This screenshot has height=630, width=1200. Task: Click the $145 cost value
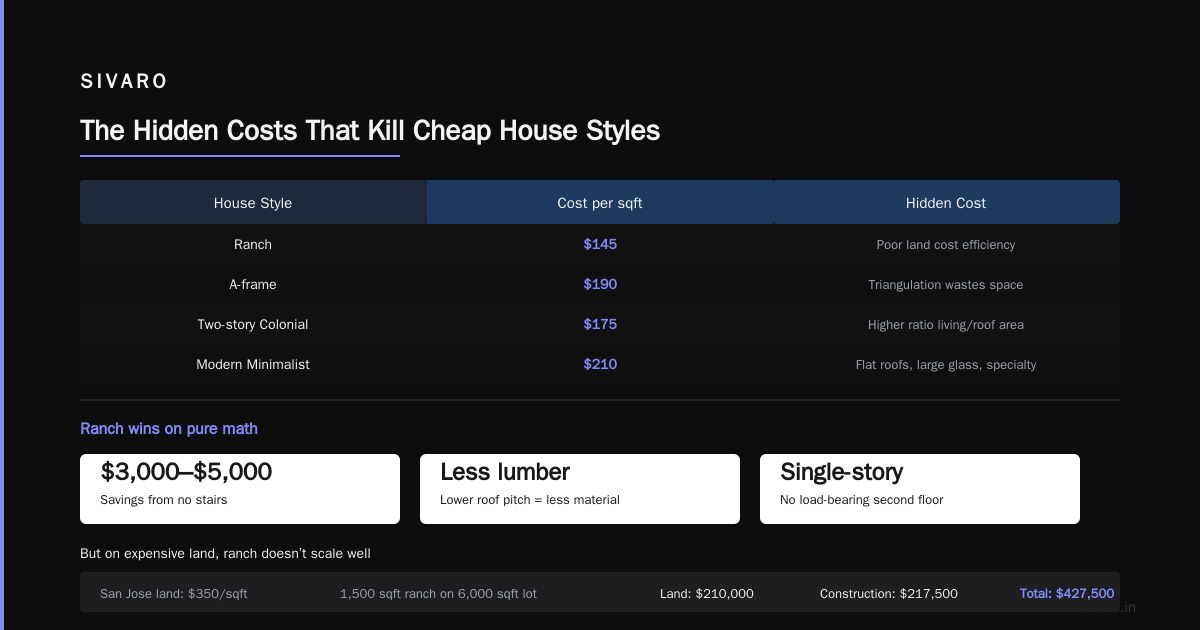point(600,244)
